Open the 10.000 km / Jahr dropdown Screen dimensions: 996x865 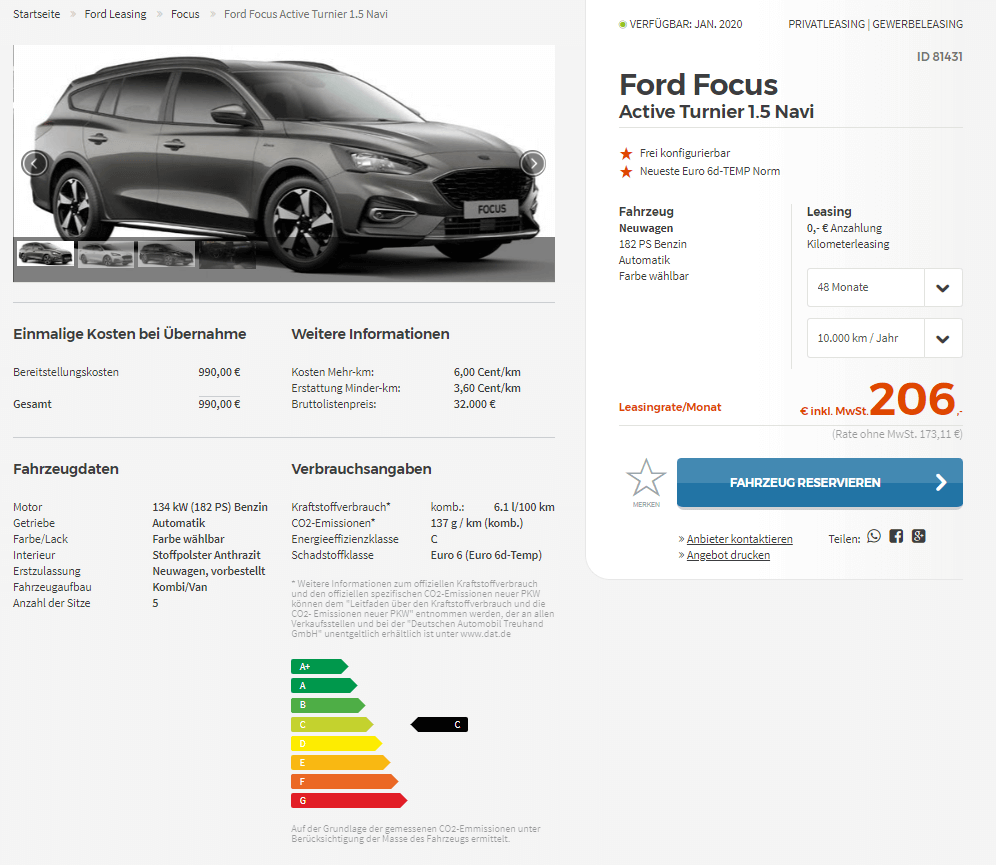click(x=884, y=338)
